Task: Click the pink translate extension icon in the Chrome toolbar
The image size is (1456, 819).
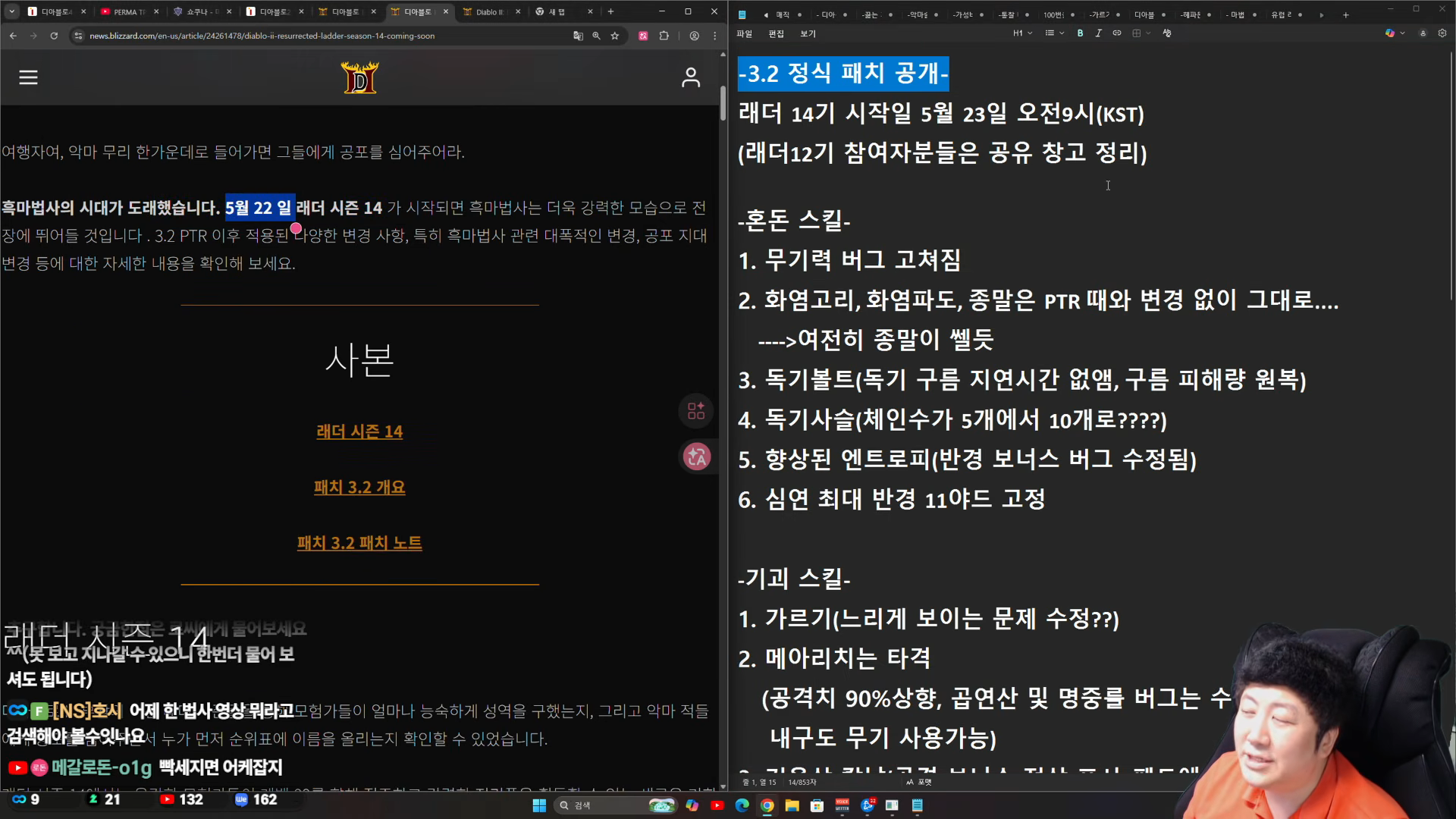Action: pyautogui.click(x=643, y=36)
